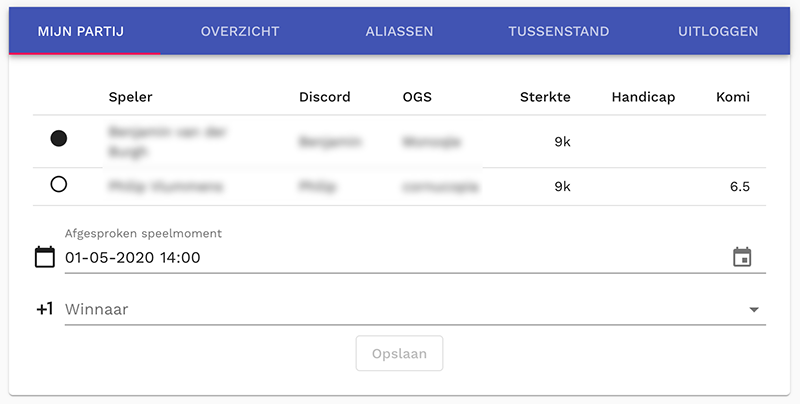Click the Sterkte column header

545,97
